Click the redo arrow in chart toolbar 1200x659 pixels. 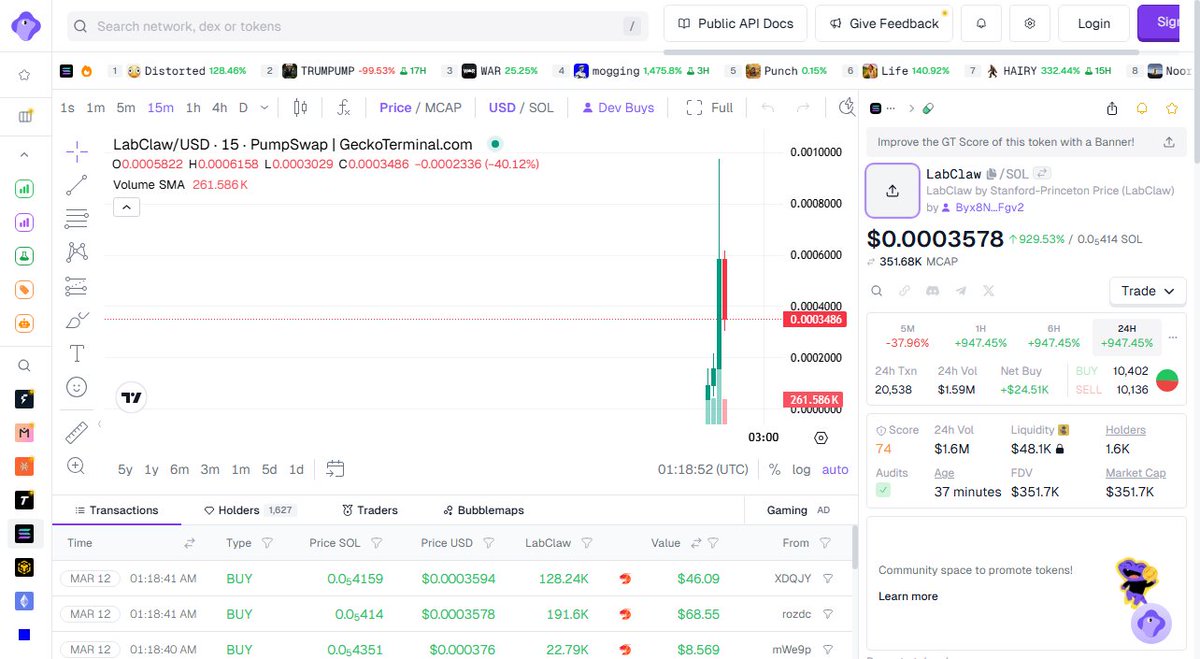coord(802,107)
